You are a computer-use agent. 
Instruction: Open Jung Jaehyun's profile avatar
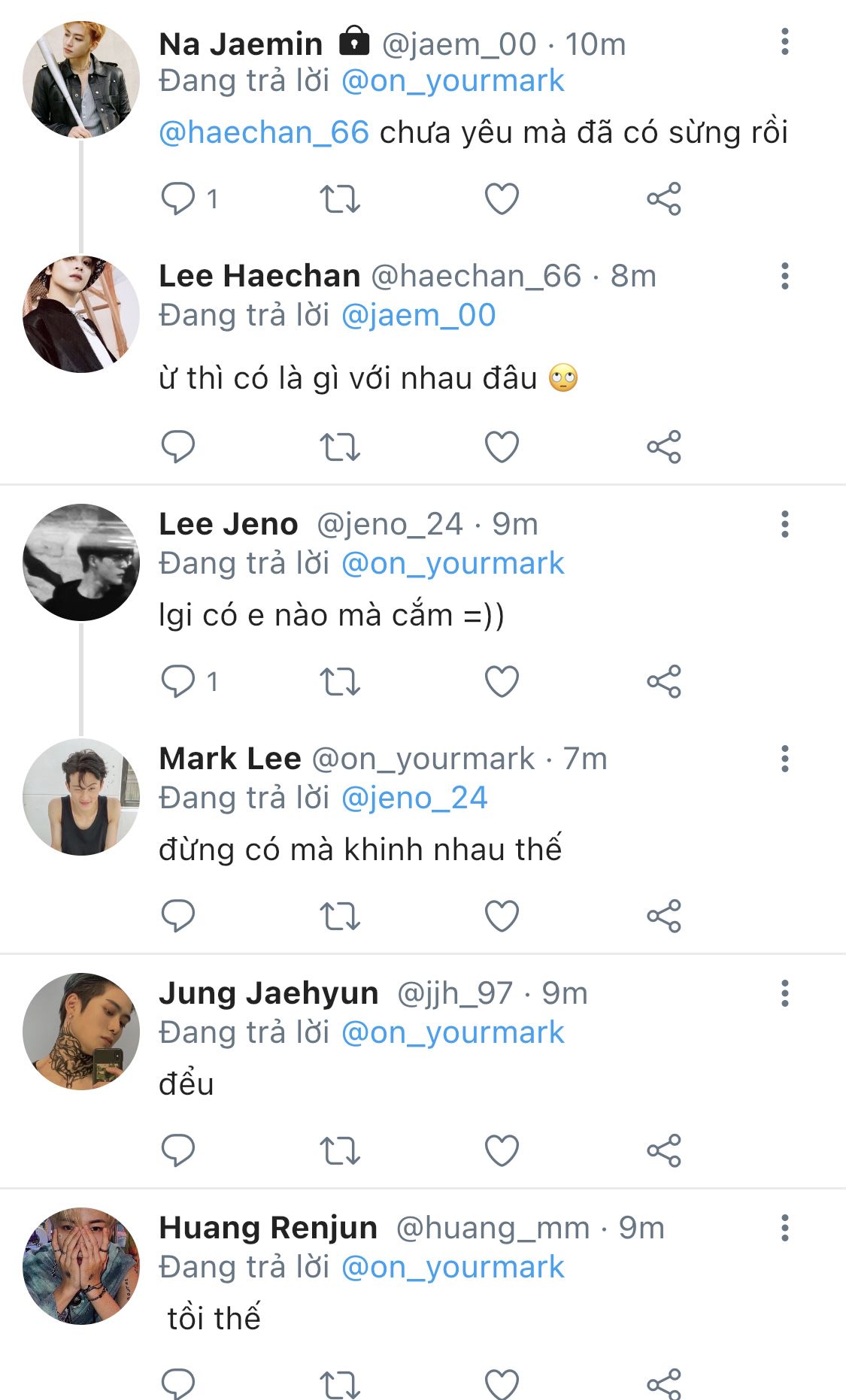coord(81,1032)
